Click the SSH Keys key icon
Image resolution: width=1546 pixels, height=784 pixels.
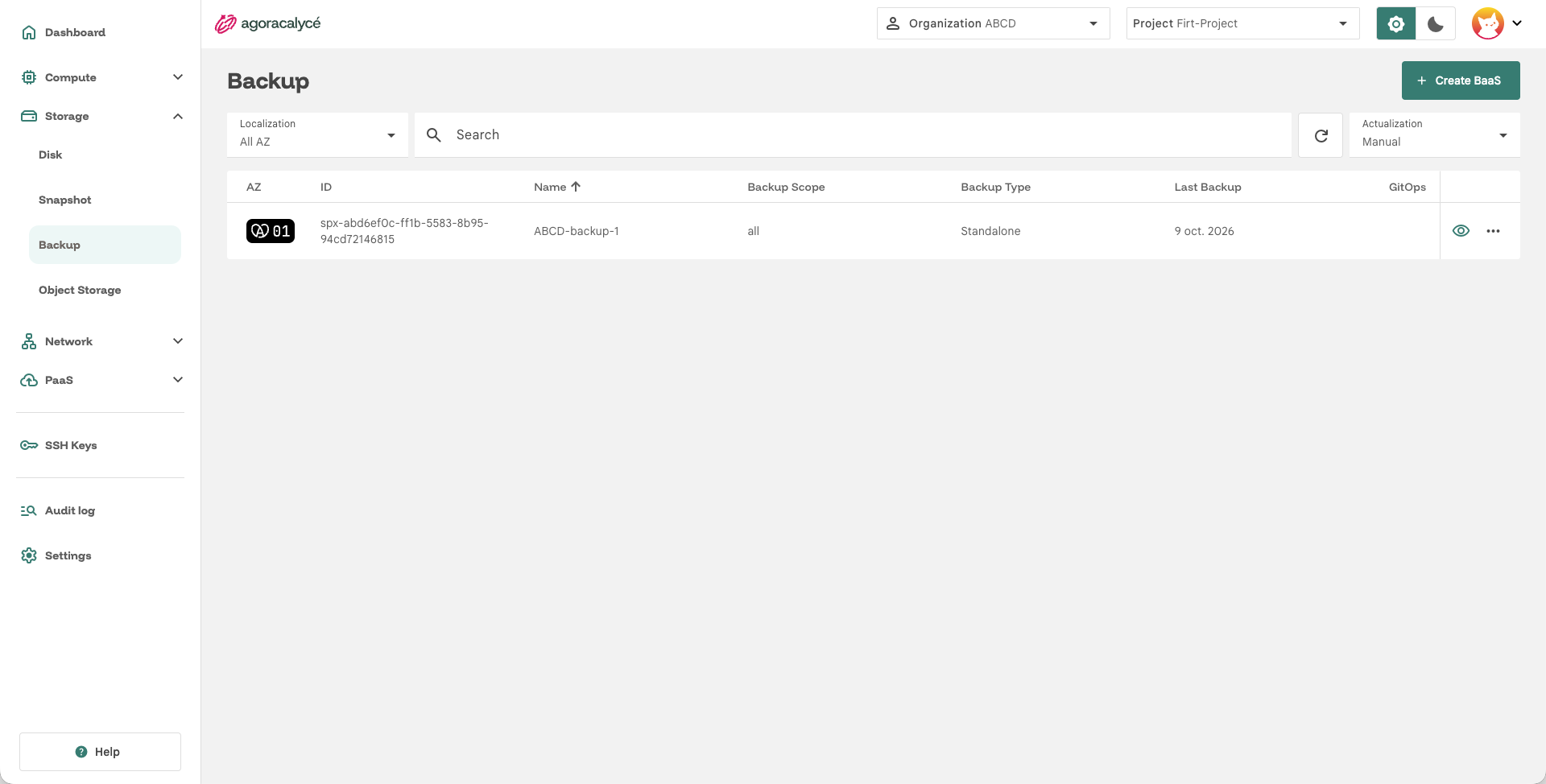[29, 445]
